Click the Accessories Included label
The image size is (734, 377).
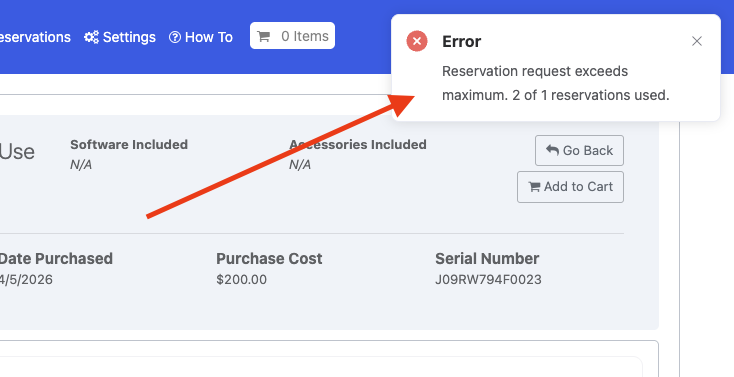click(x=358, y=144)
